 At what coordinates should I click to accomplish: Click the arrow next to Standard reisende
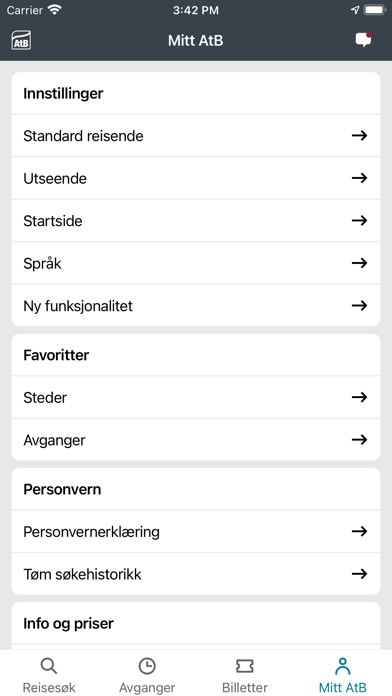(359, 135)
